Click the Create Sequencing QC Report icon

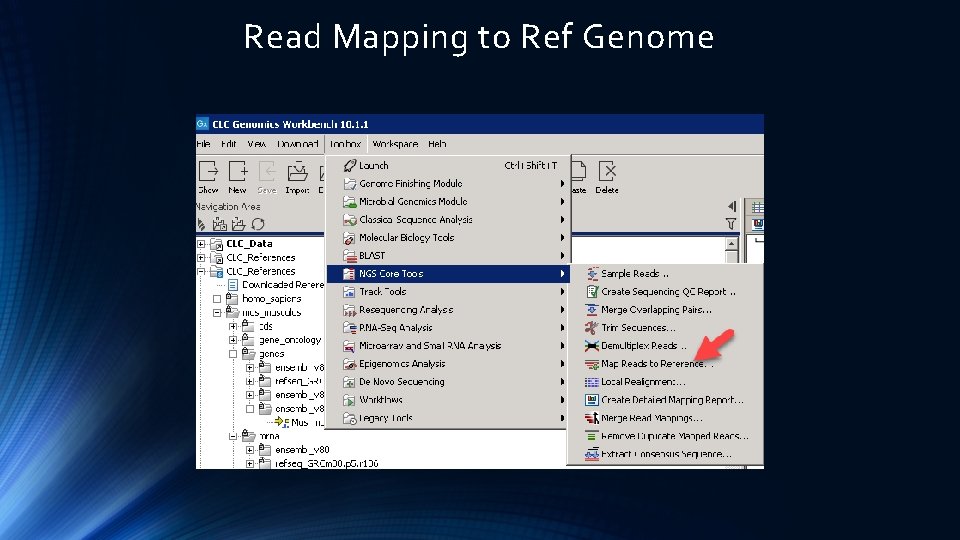pos(591,291)
